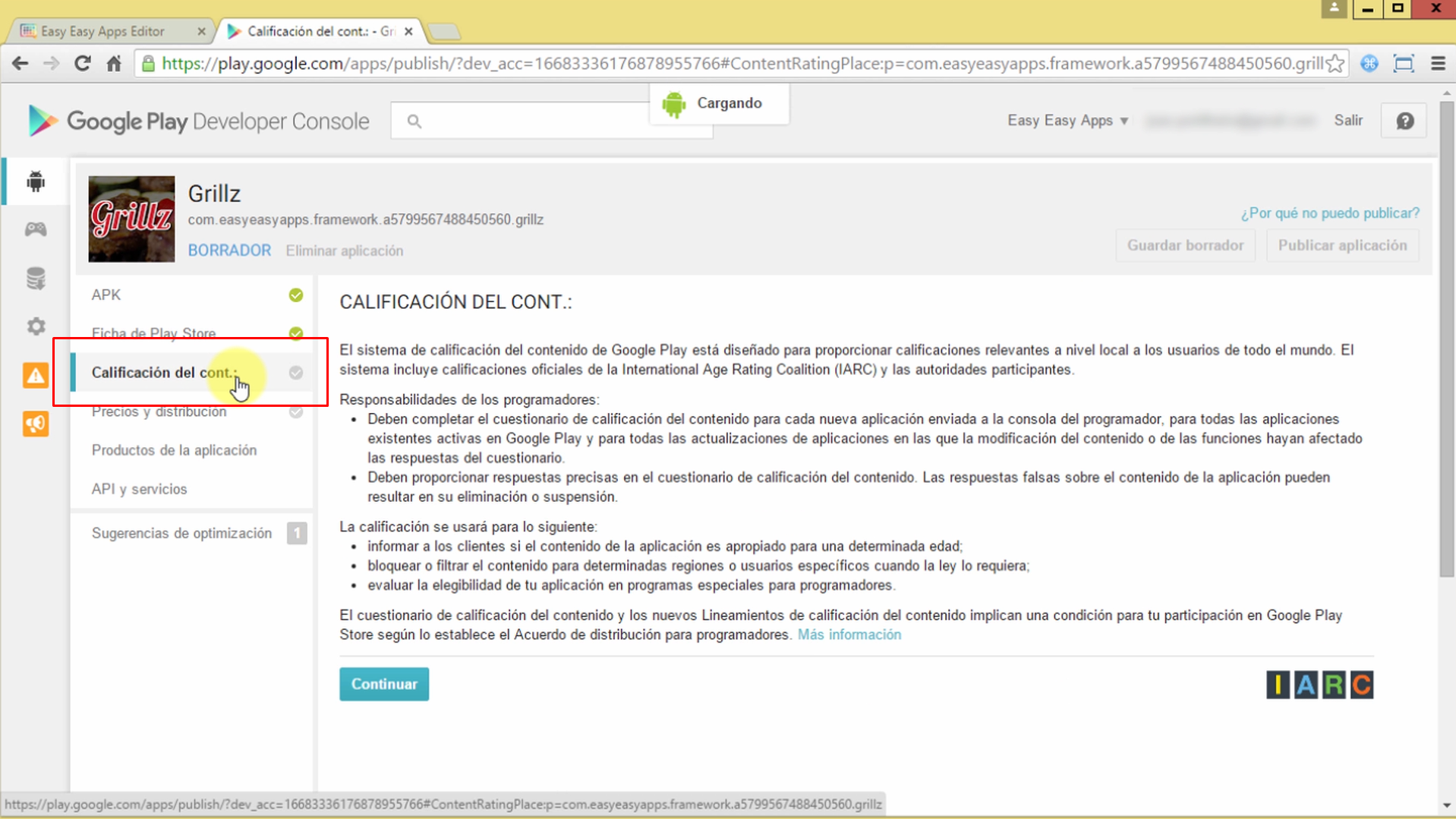Screen dimensions: 1456x819
Task: Click Eliminar aplicación link
Action: pos(345,250)
